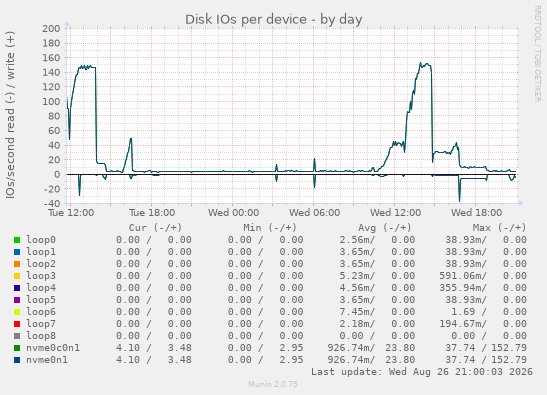Click the 'Cur (-/+)' column header

click(155, 228)
